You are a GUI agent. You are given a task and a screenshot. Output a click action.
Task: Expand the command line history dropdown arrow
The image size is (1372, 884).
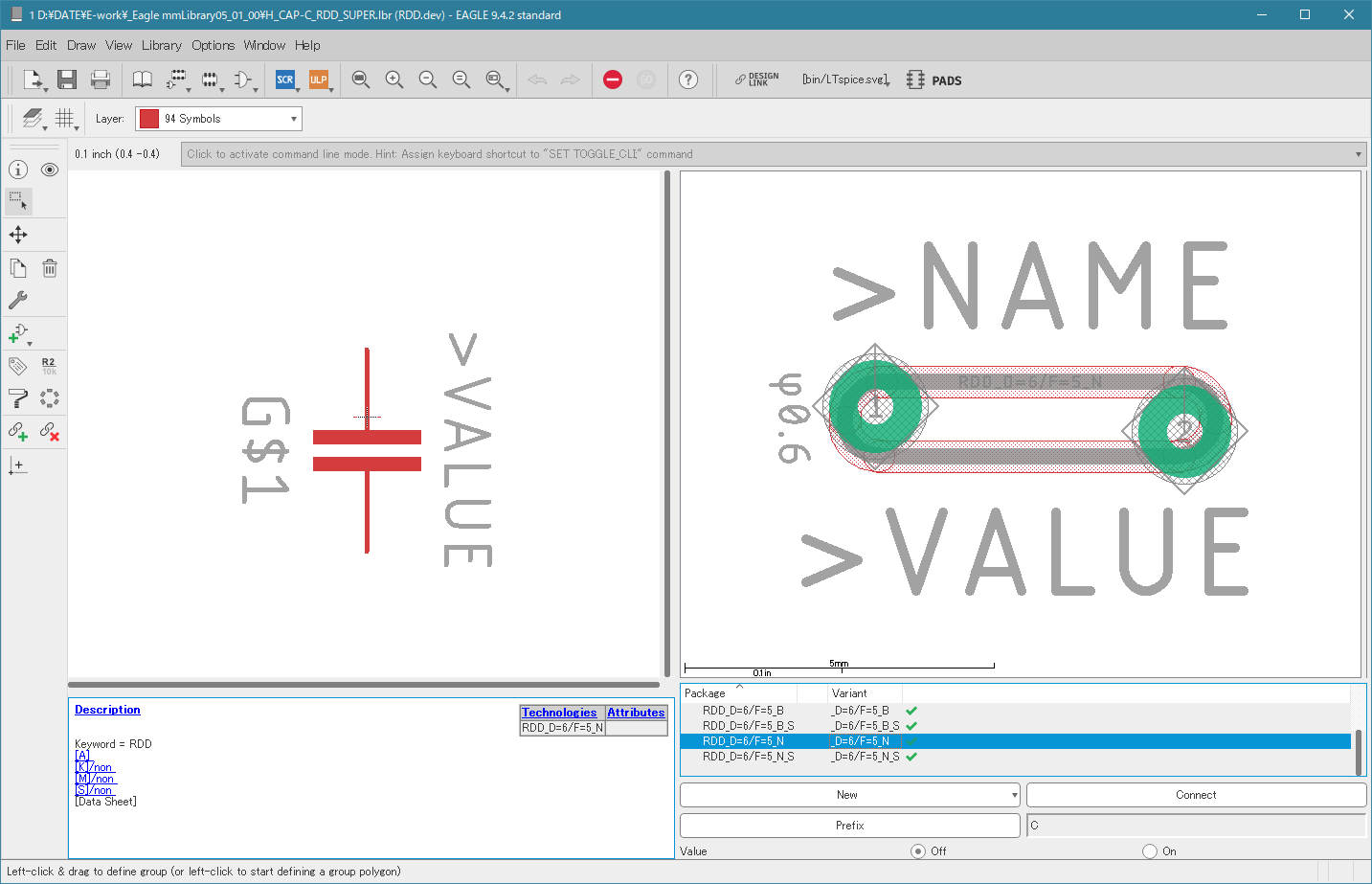coord(1358,154)
